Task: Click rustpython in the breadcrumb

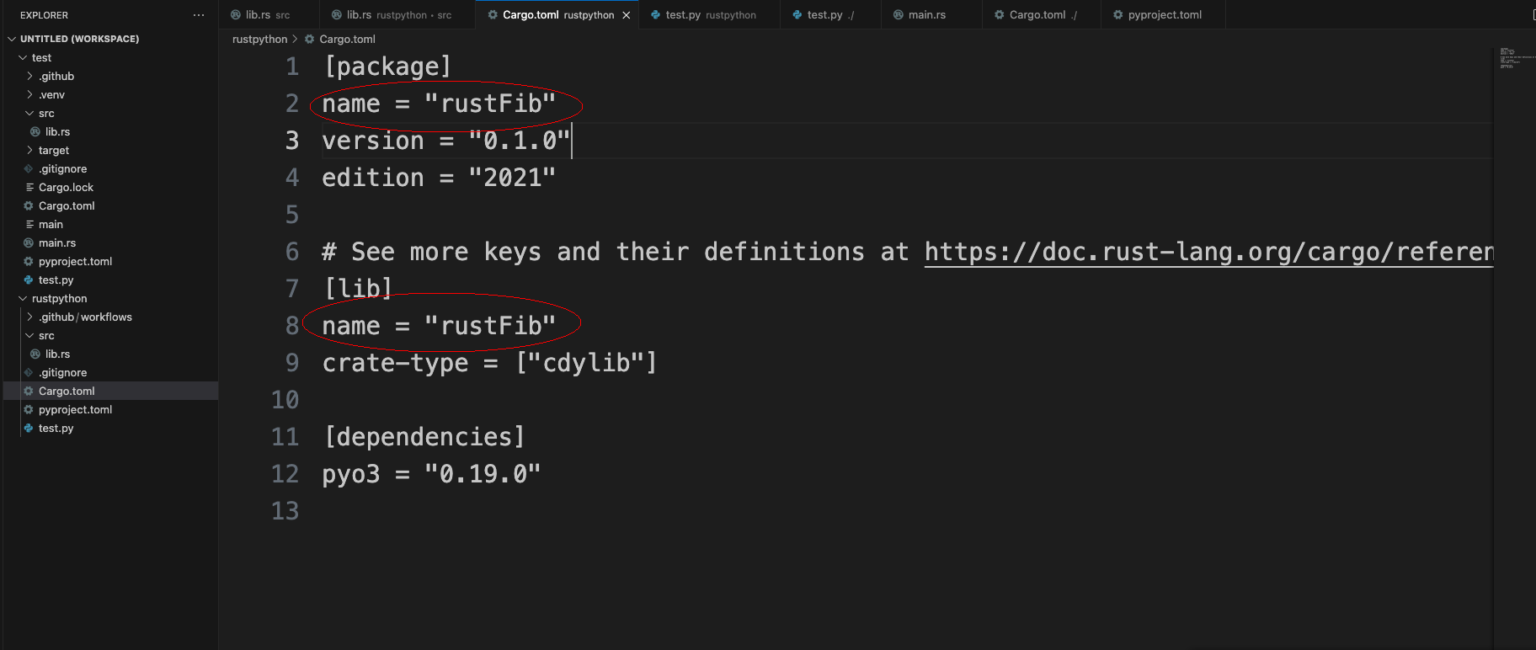Action: click(259, 39)
